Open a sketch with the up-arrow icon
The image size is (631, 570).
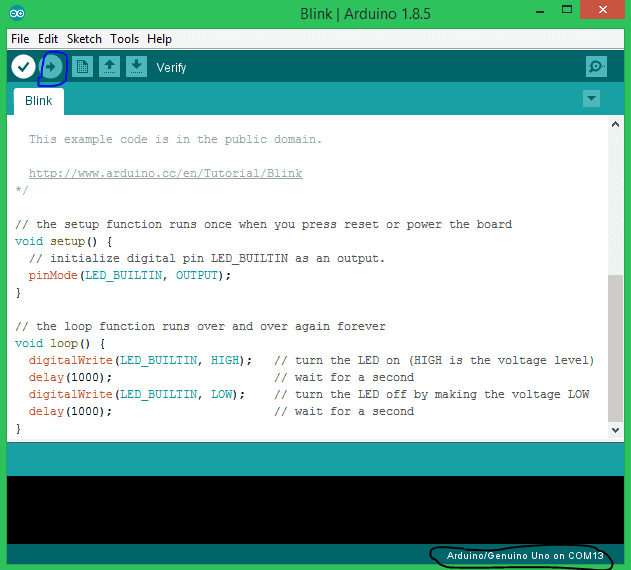pyautogui.click(x=109, y=67)
